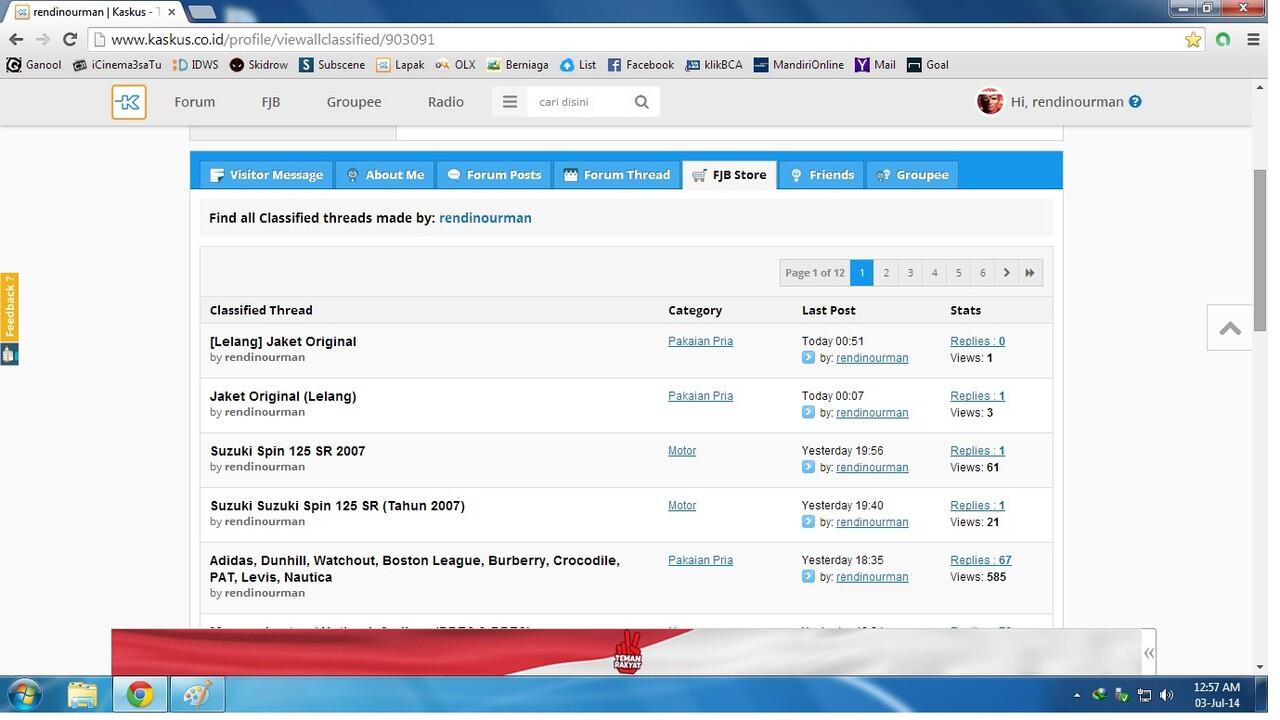Image resolution: width=1280 pixels, height=720 pixels.
Task: Open the help question mark icon
Action: (x=1135, y=102)
